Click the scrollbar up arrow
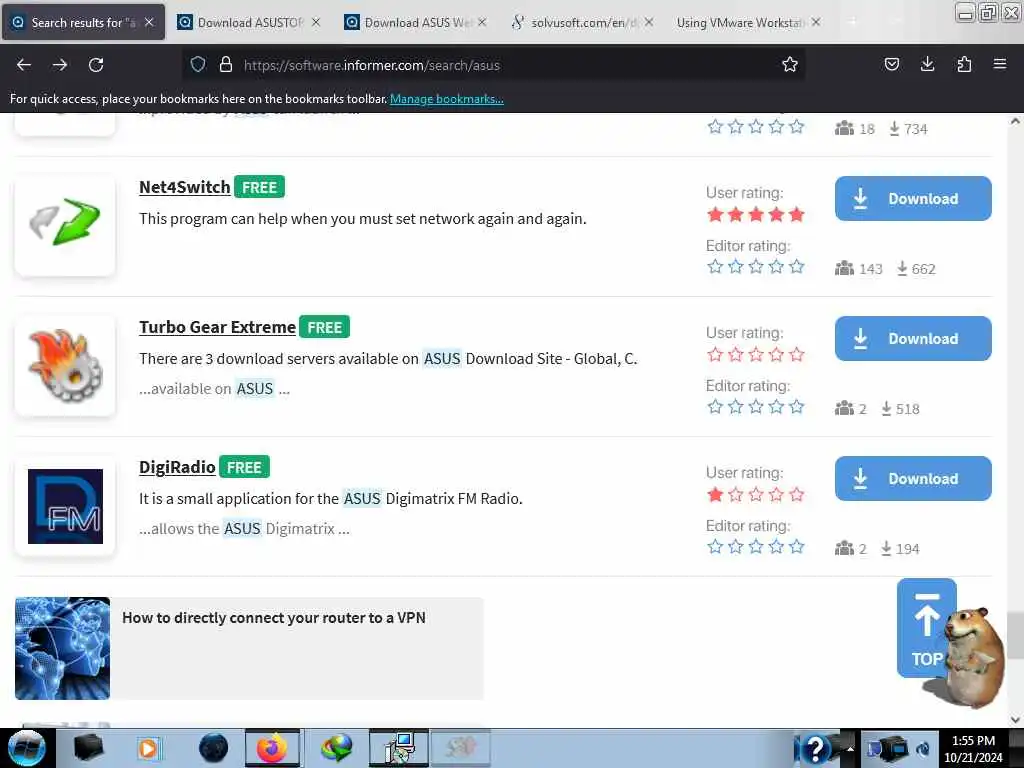The image size is (1024, 768). click(x=1015, y=121)
